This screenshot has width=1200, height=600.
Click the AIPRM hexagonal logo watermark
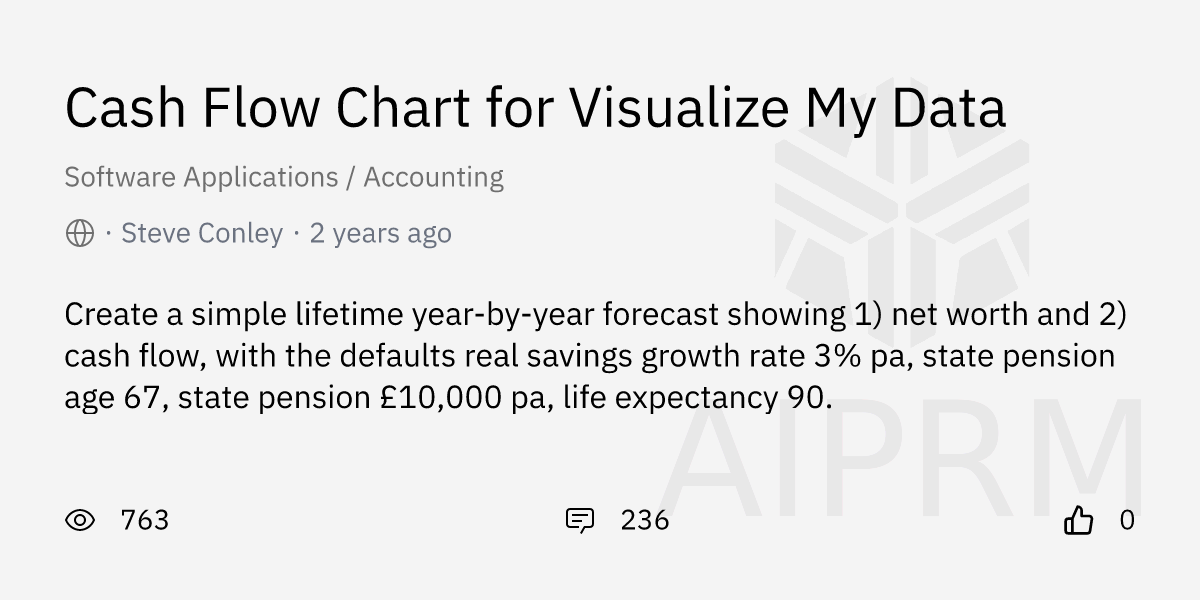point(903,216)
